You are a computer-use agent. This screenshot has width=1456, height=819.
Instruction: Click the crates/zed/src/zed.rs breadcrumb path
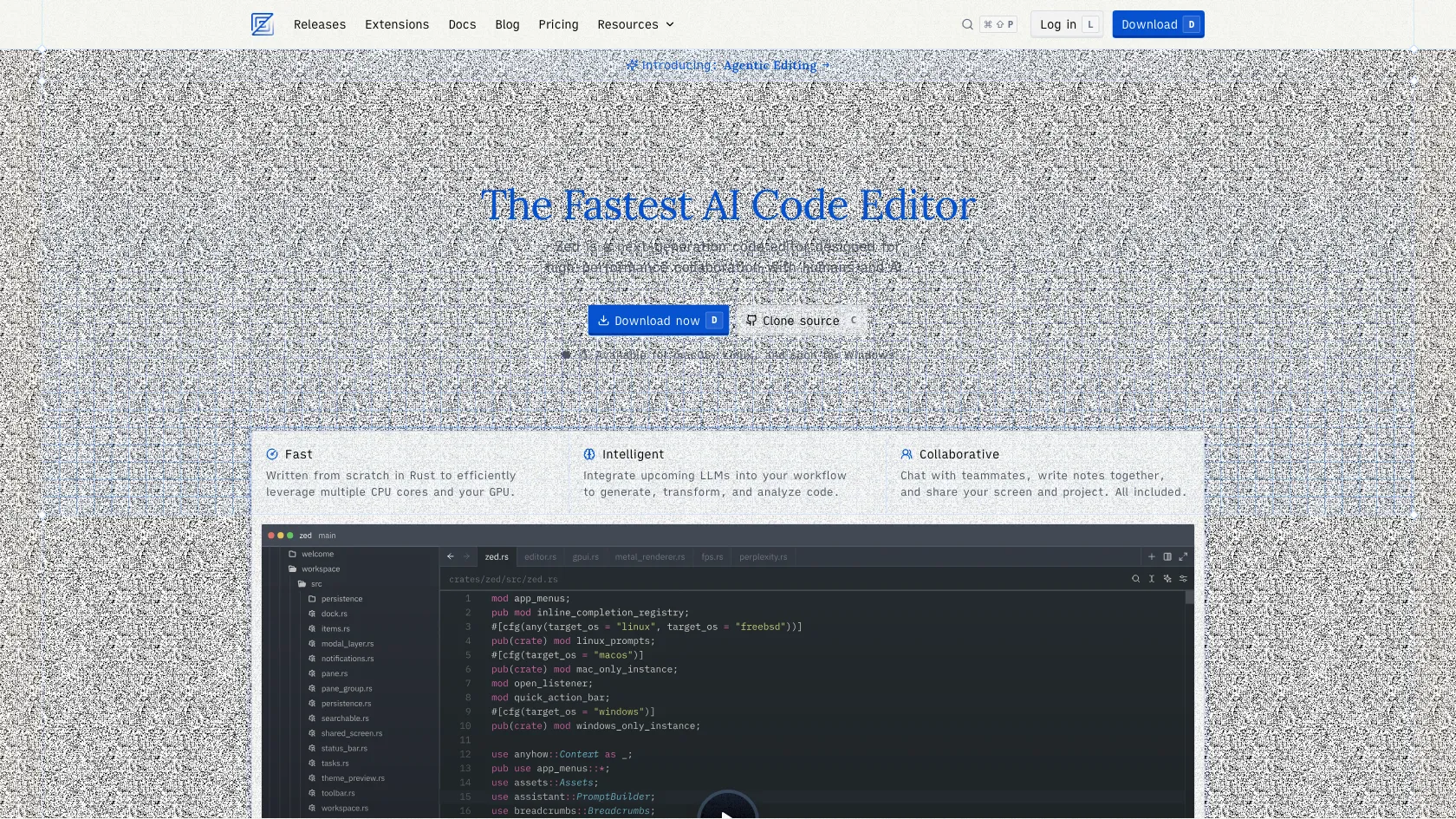(x=504, y=579)
